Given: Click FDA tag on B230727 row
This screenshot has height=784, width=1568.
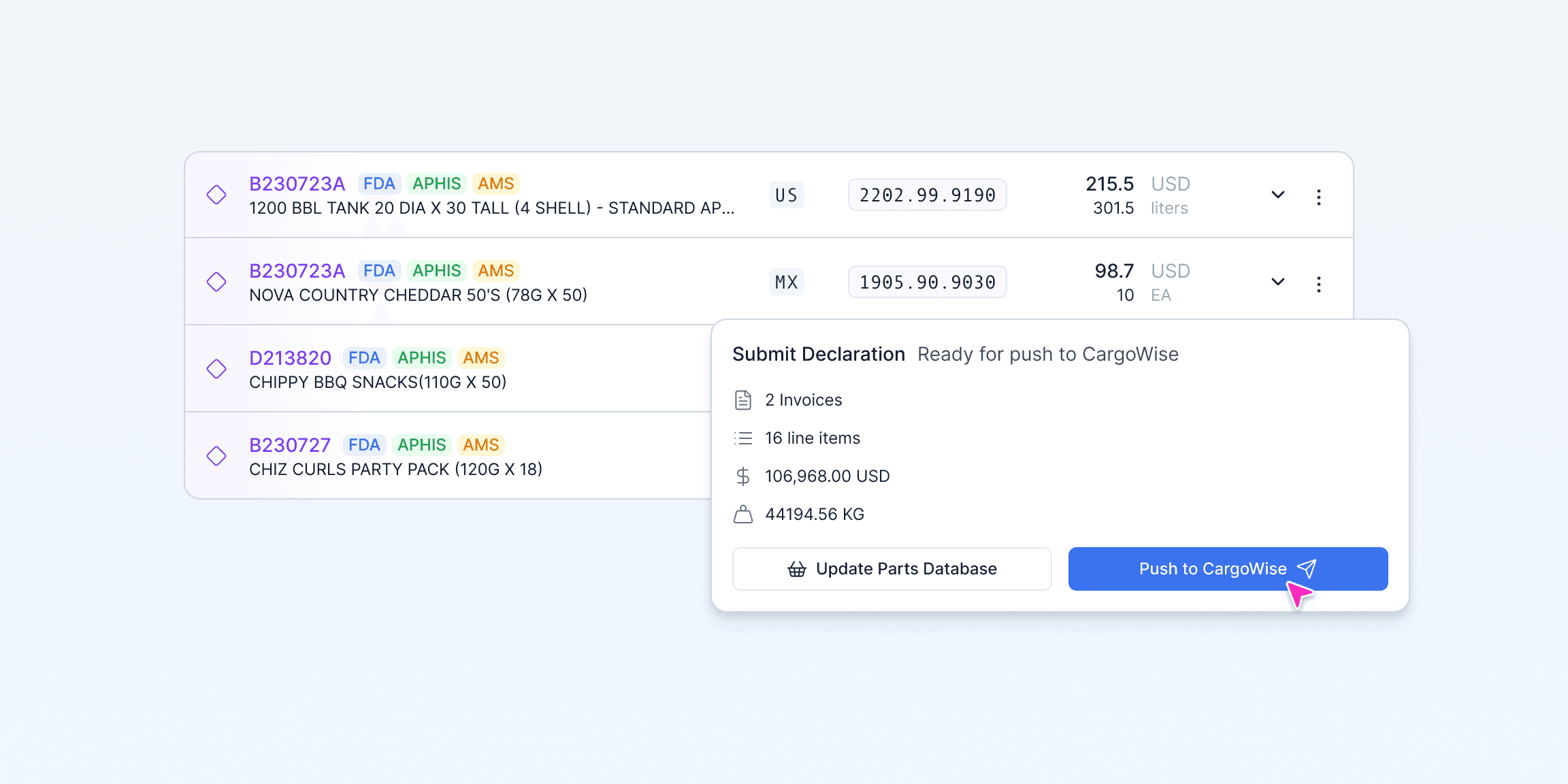Looking at the screenshot, I should 364,445.
